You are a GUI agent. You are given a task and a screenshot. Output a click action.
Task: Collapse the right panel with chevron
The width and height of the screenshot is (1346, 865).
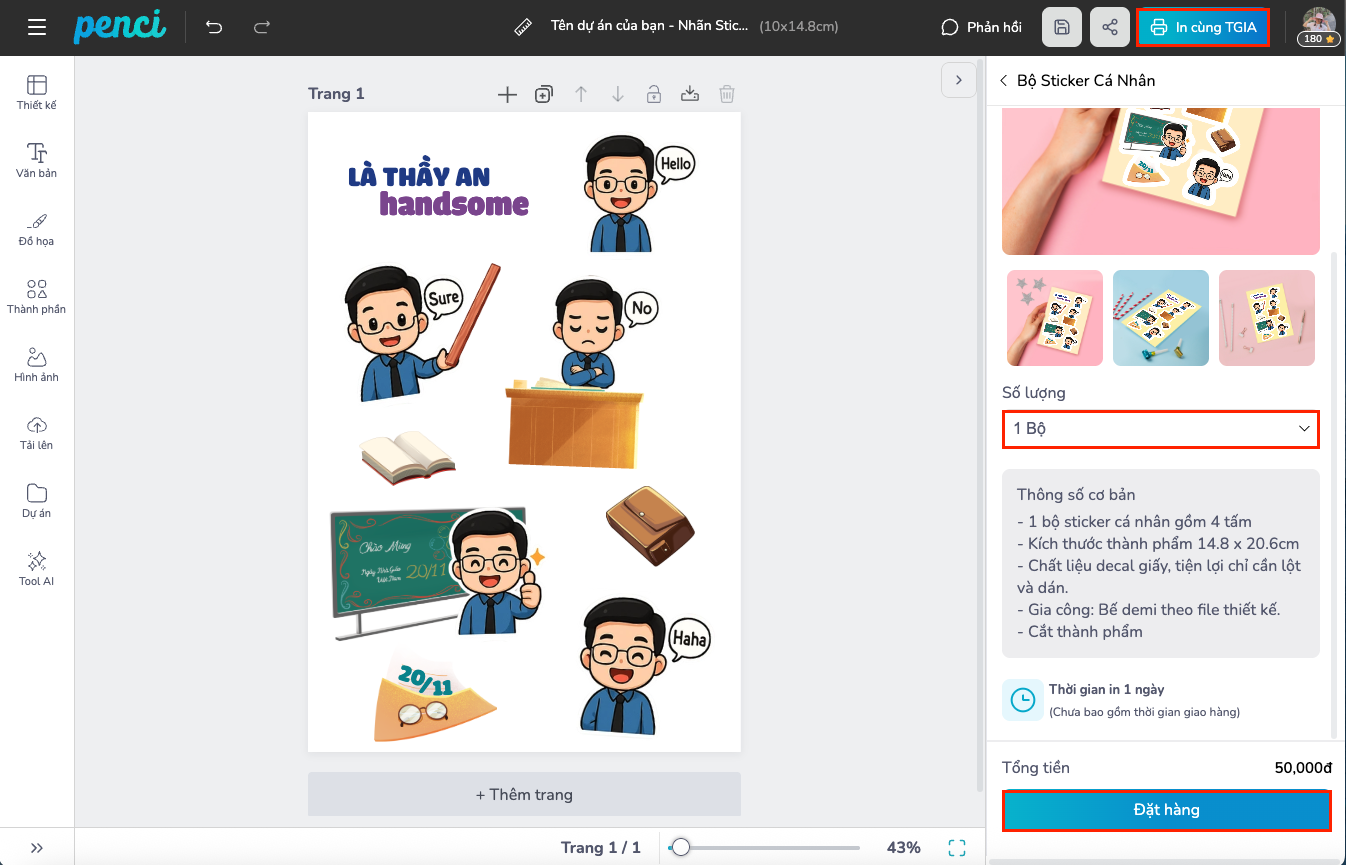point(958,80)
